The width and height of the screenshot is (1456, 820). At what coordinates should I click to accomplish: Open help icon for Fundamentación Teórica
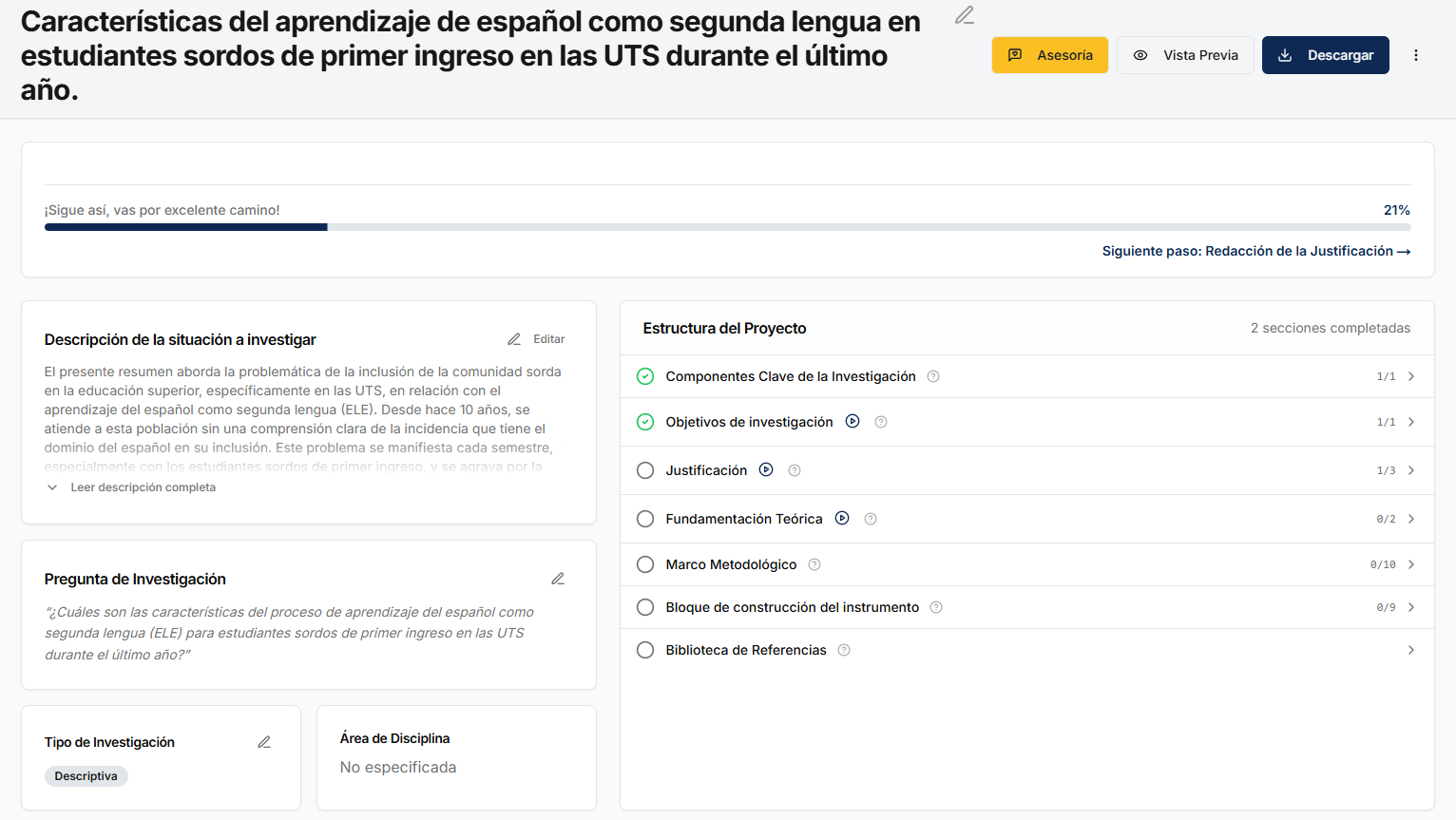[x=871, y=519]
